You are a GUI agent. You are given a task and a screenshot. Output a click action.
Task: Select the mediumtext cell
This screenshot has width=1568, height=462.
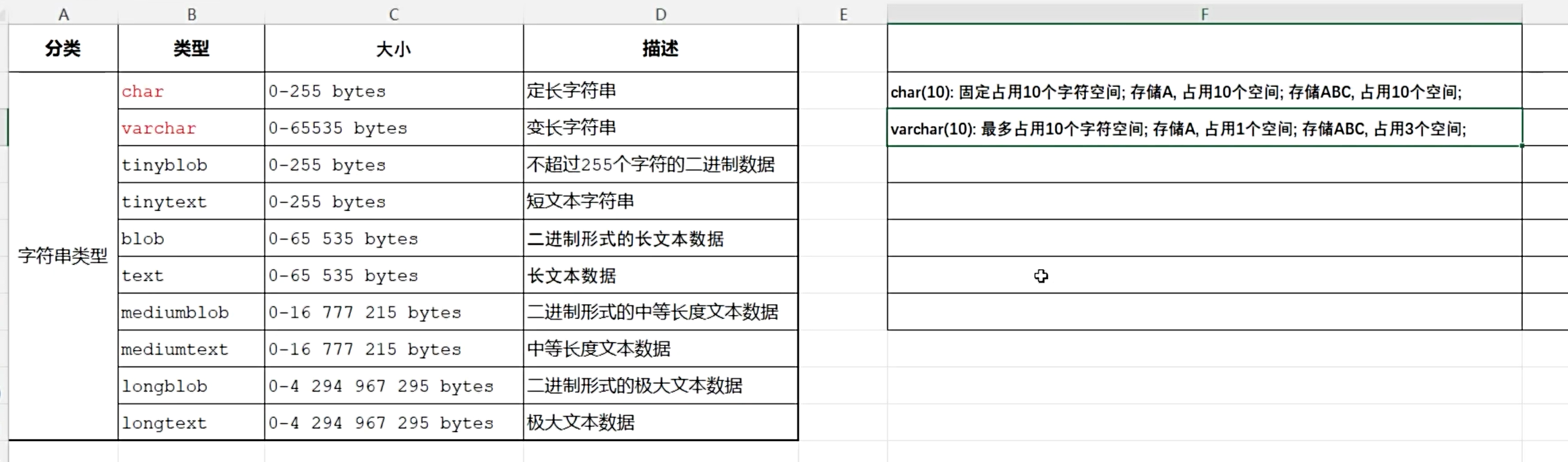(x=191, y=349)
